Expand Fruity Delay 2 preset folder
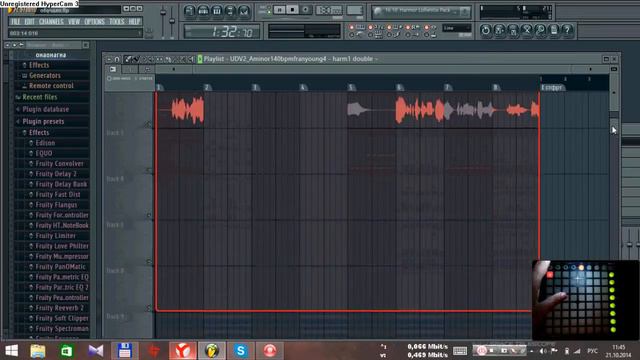This screenshot has width=640, height=360. click(x=56, y=174)
